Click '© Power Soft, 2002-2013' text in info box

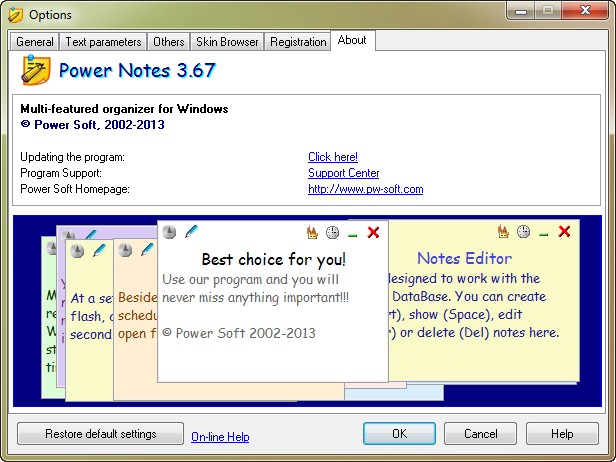92,125
